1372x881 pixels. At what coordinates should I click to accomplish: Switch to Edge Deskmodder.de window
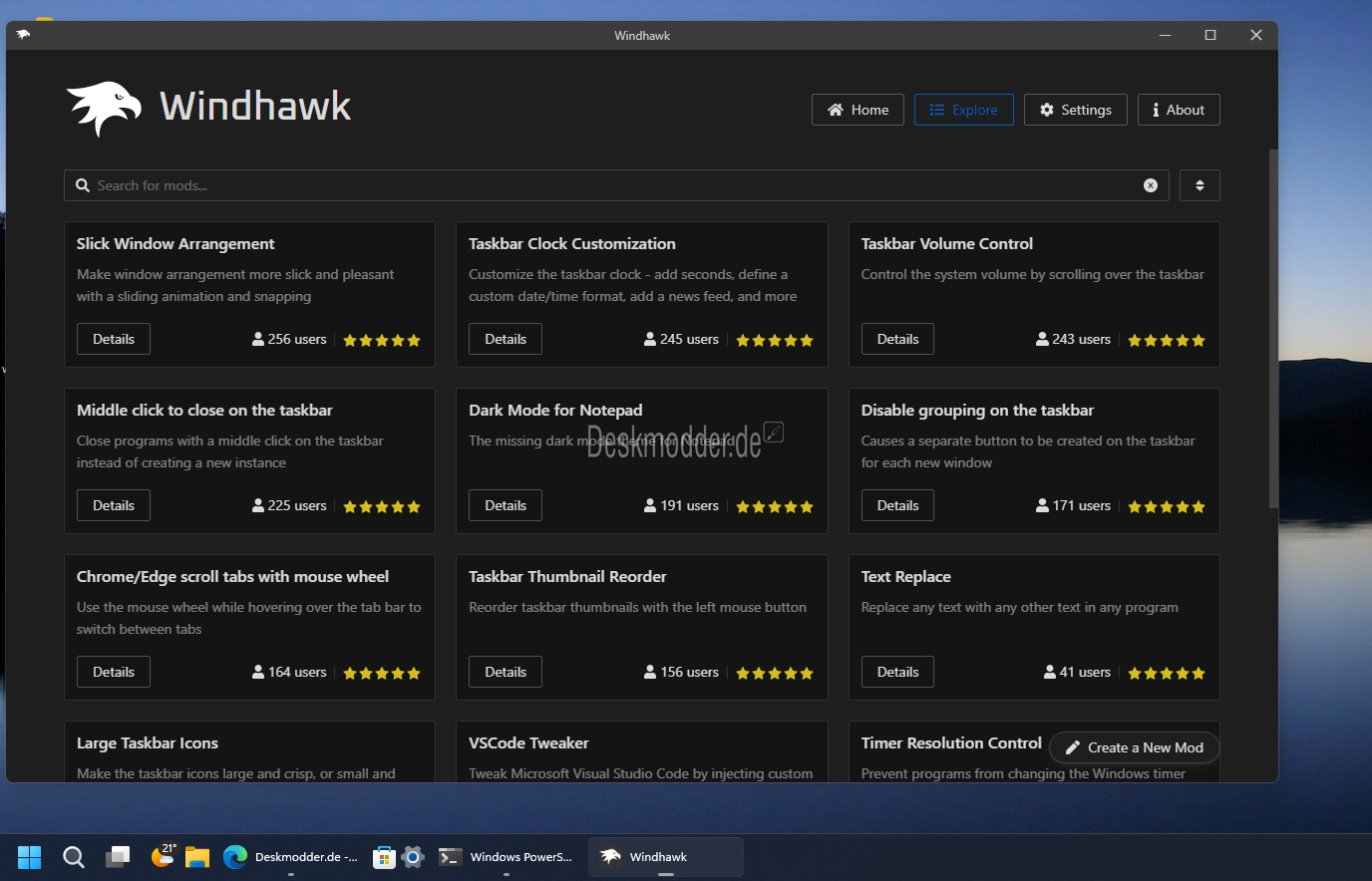click(x=291, y=857)
